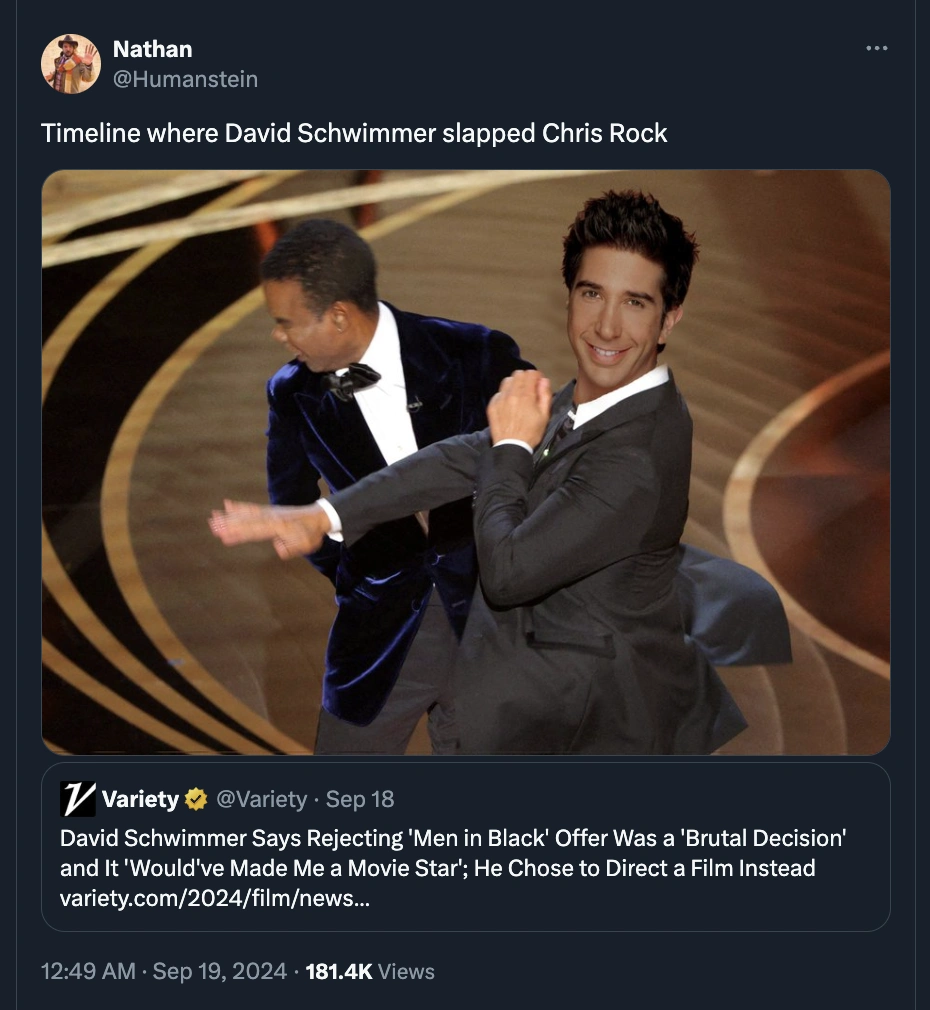930x1010 pixels.
Task: View the 181.4K view count
Action: tap(338, 971)
